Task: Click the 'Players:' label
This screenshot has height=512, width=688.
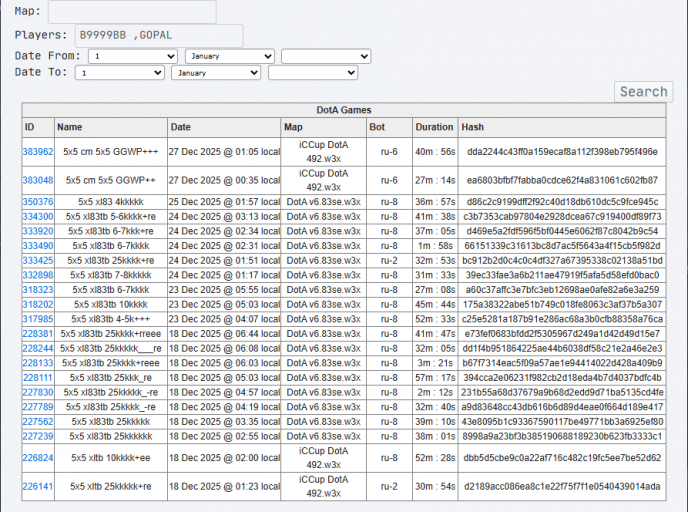Action: (x=41, y=35)
